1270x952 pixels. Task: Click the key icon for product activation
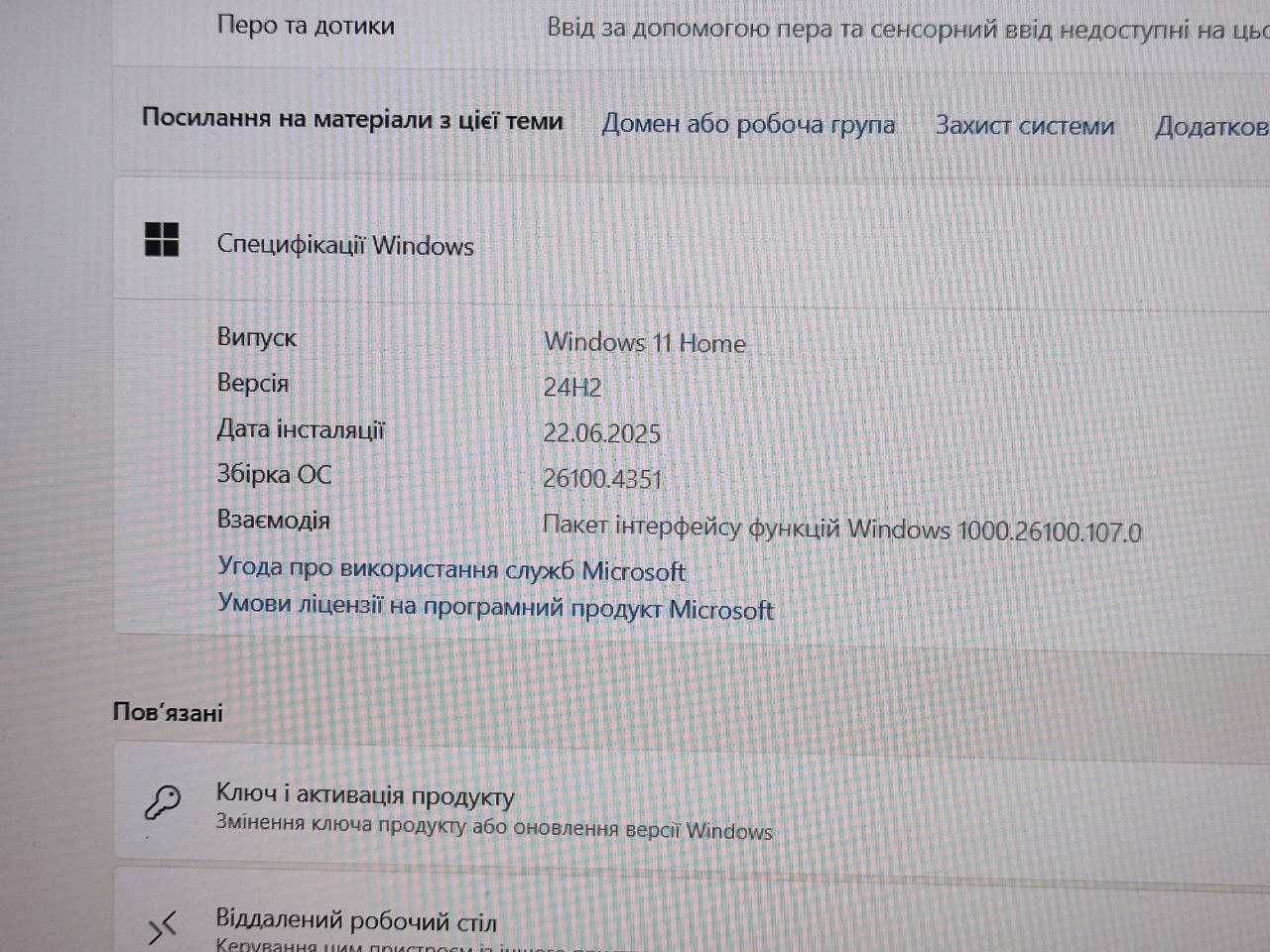pos(163,801)
